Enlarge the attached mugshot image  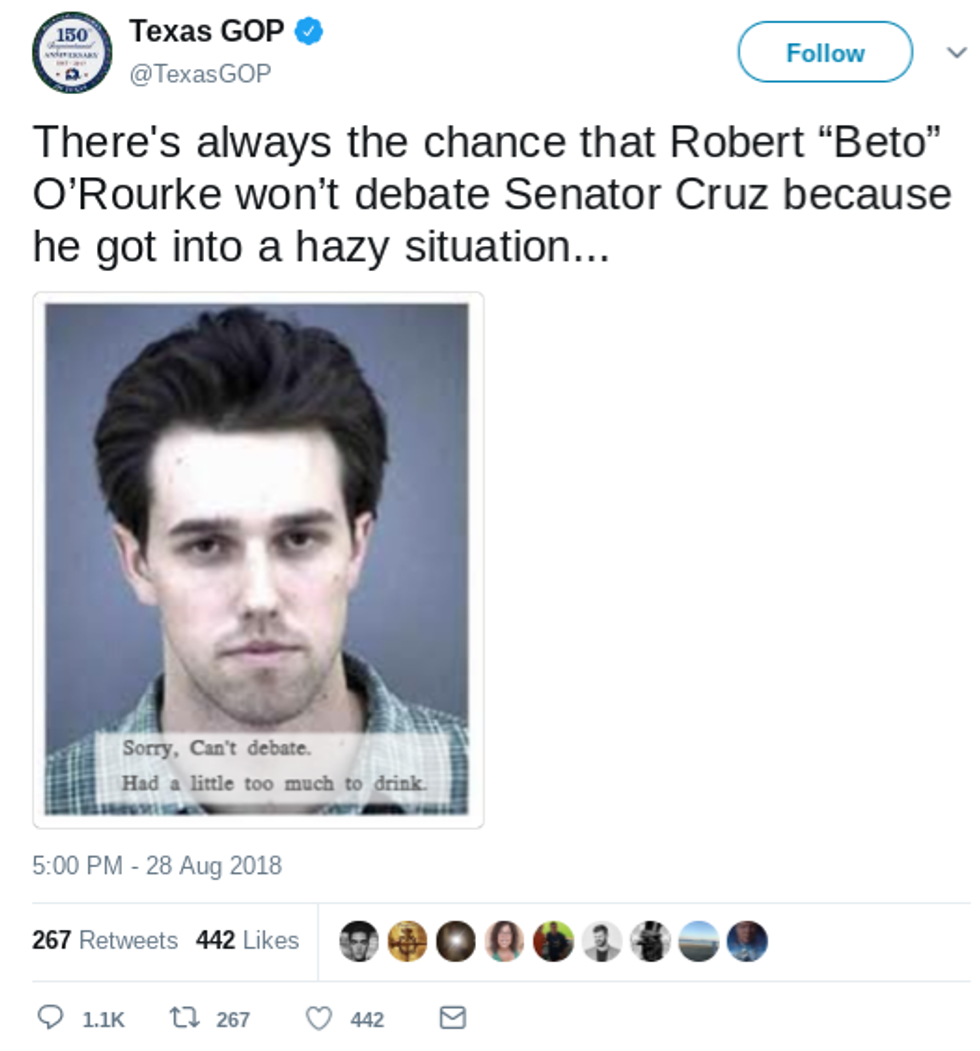point(258,560)
